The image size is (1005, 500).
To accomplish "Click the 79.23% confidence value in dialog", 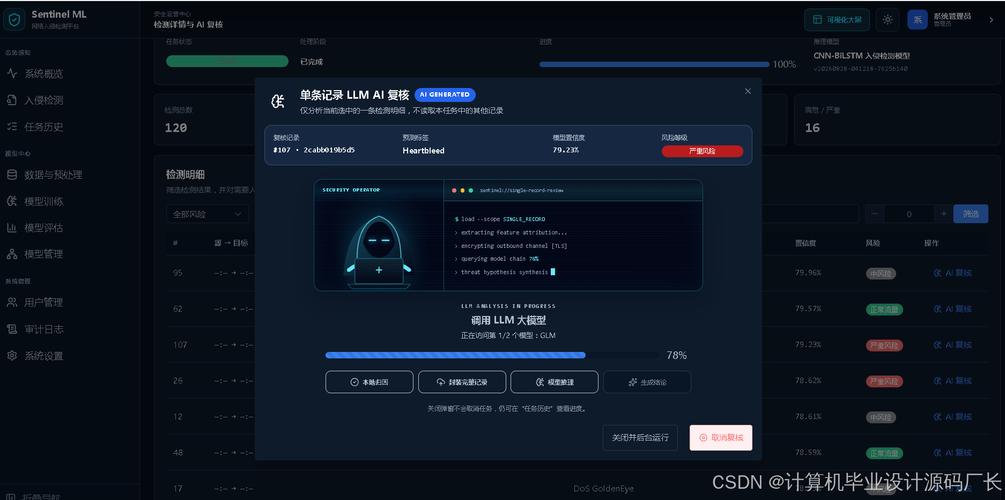I will (x=565, y=150).
